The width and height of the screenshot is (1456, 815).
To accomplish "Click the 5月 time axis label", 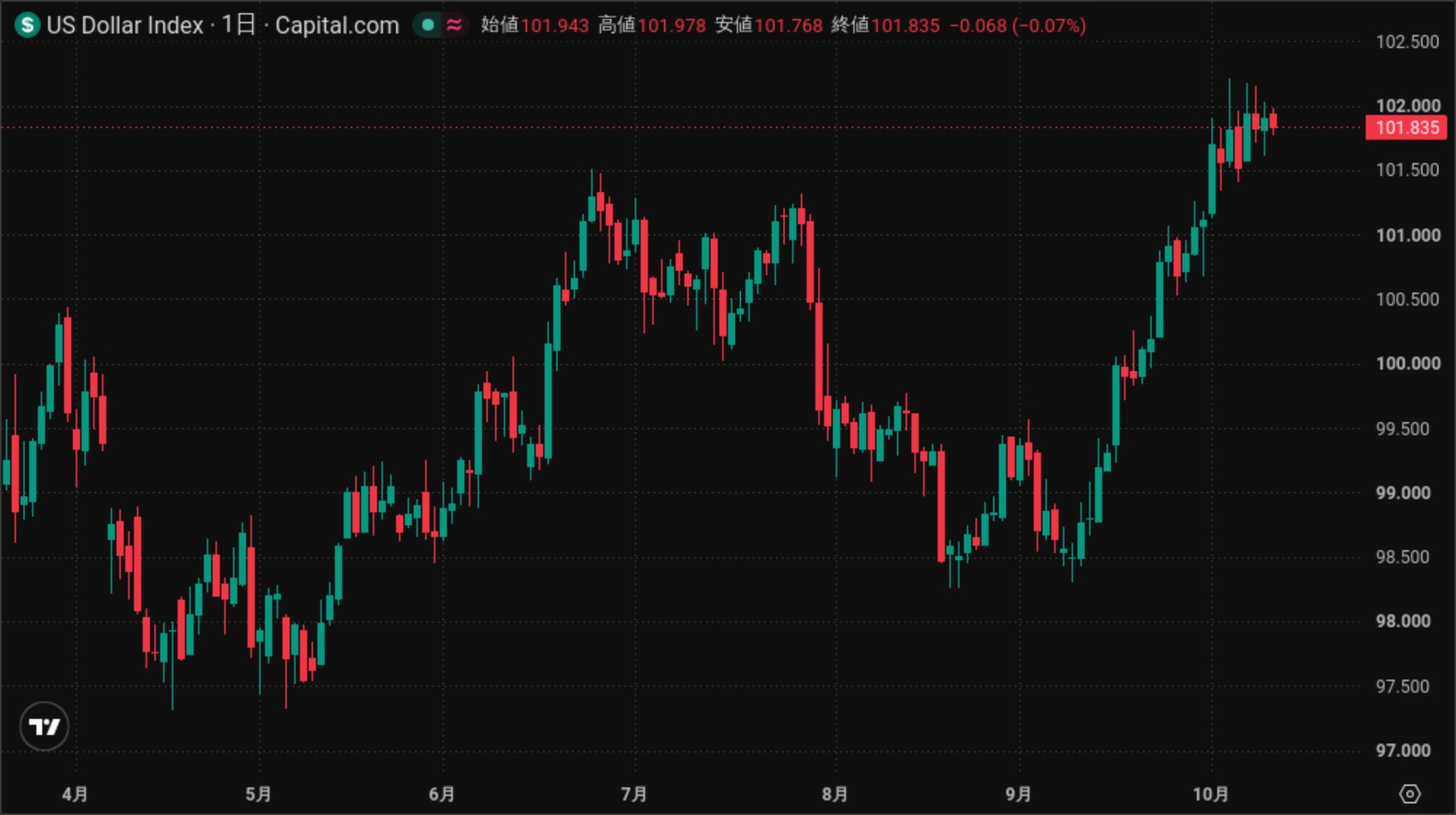I will pyautogui.click(x=258, y=794).
